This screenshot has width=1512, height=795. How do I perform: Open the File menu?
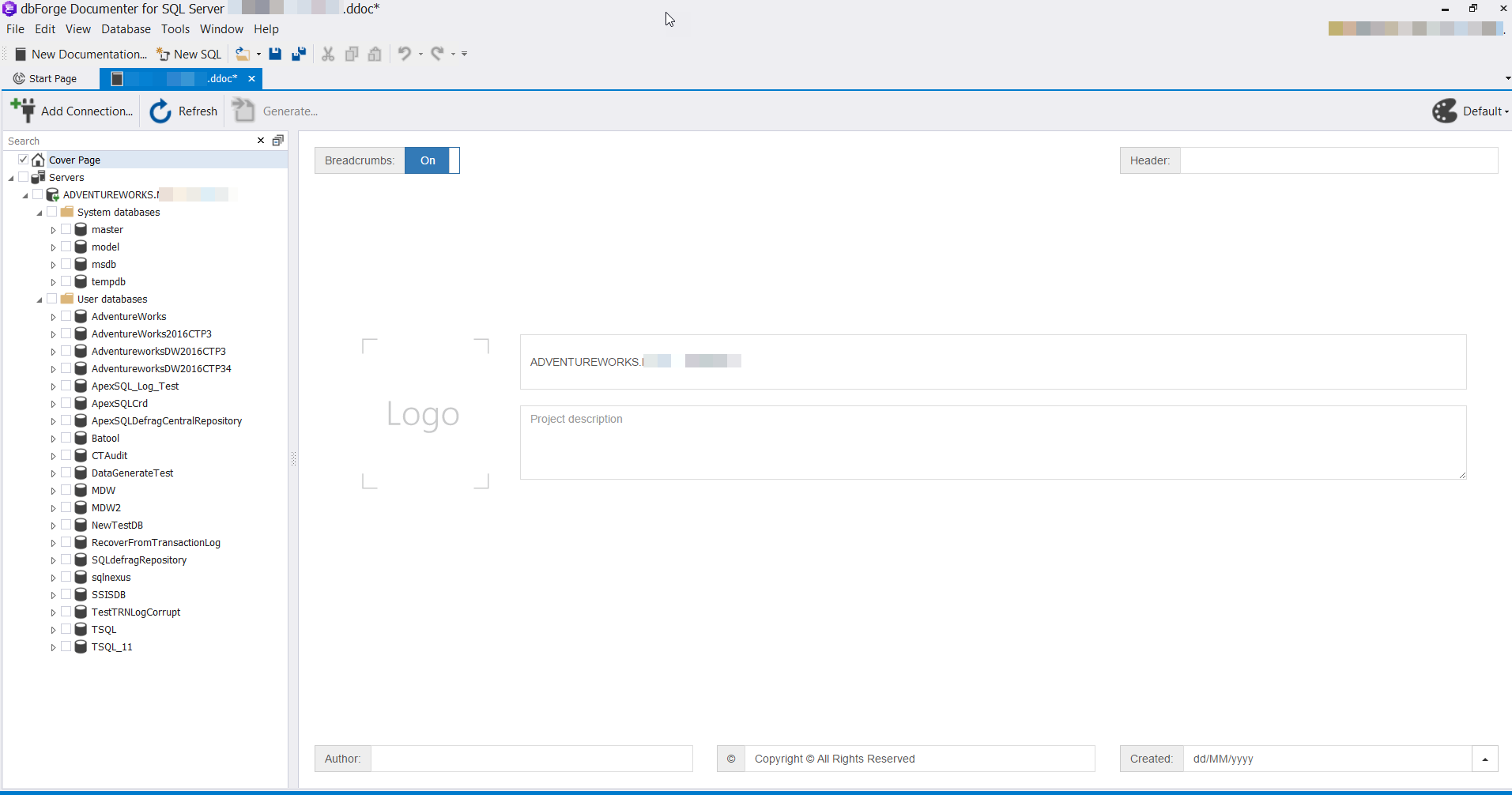(15, 29)
